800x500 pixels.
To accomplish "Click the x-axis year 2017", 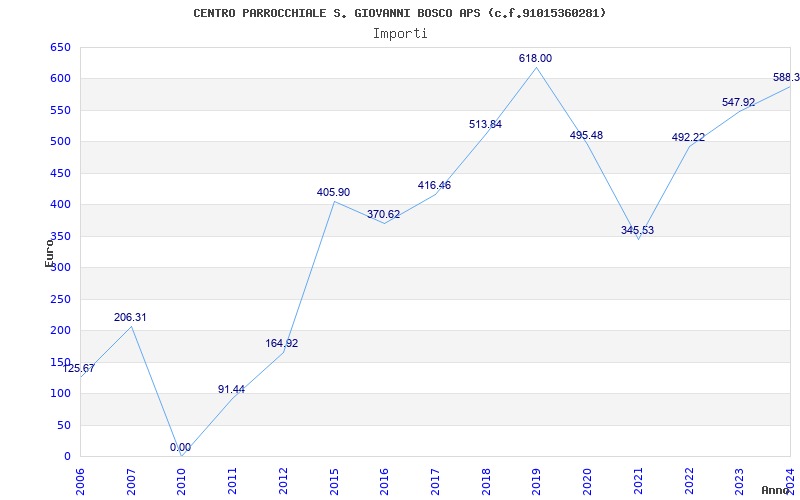I will click(x=435, y=482).
